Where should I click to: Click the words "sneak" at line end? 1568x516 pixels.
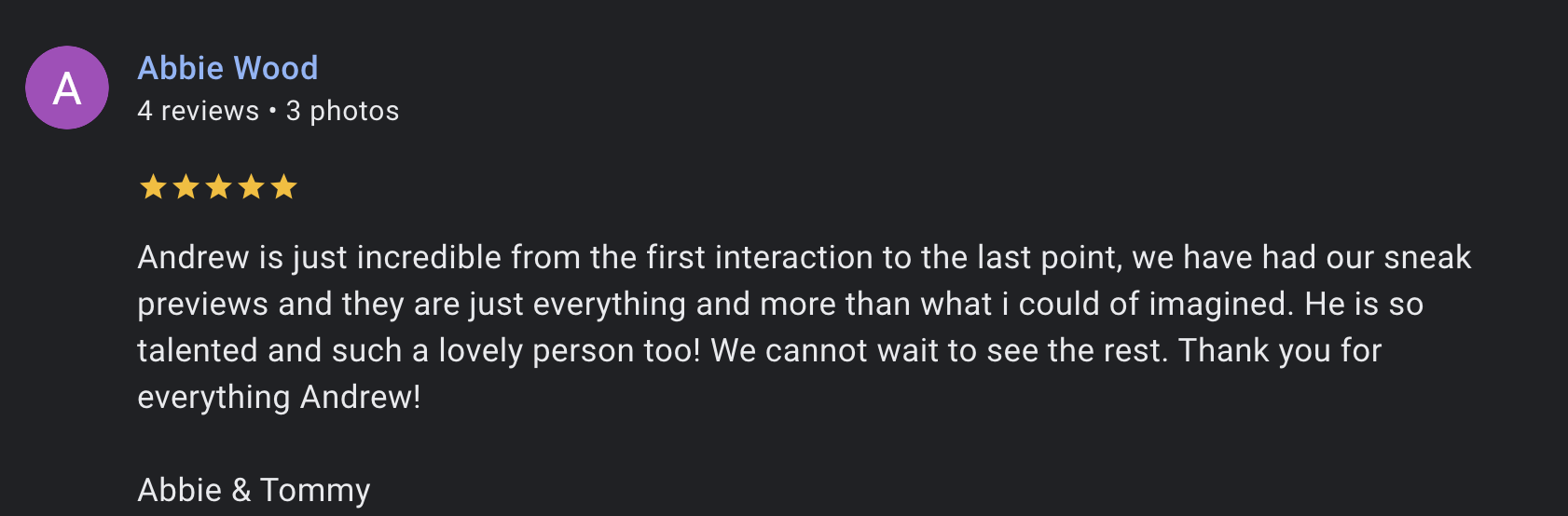1427,257
